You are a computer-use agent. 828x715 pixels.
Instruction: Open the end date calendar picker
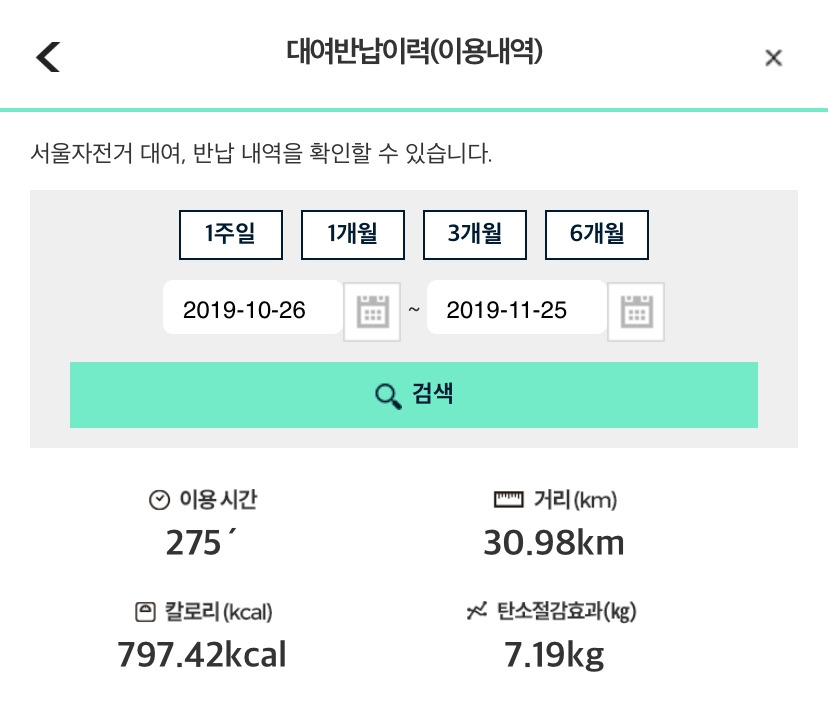pos(636,311)
